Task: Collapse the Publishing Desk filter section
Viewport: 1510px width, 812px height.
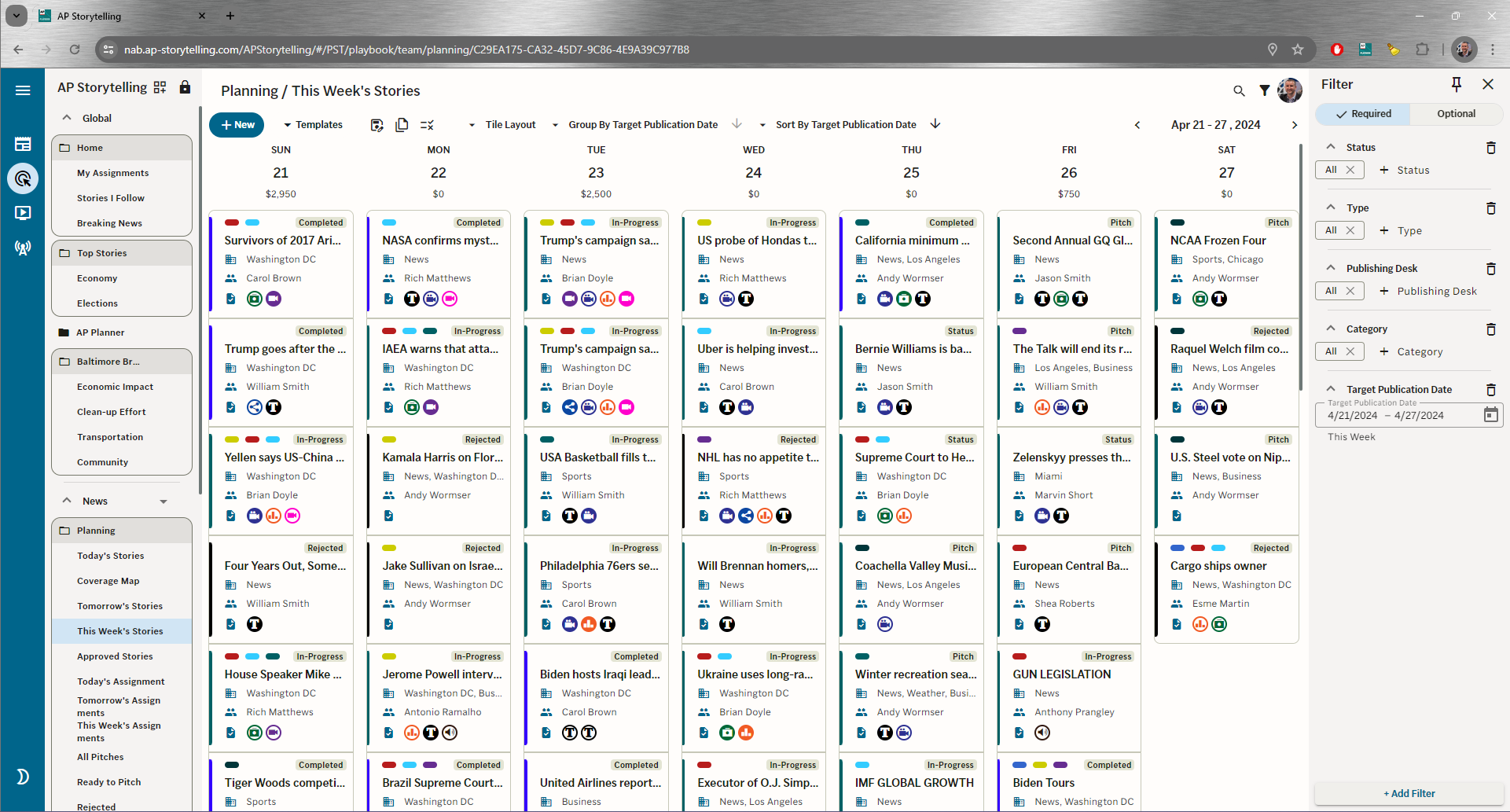Action: 1330,267
